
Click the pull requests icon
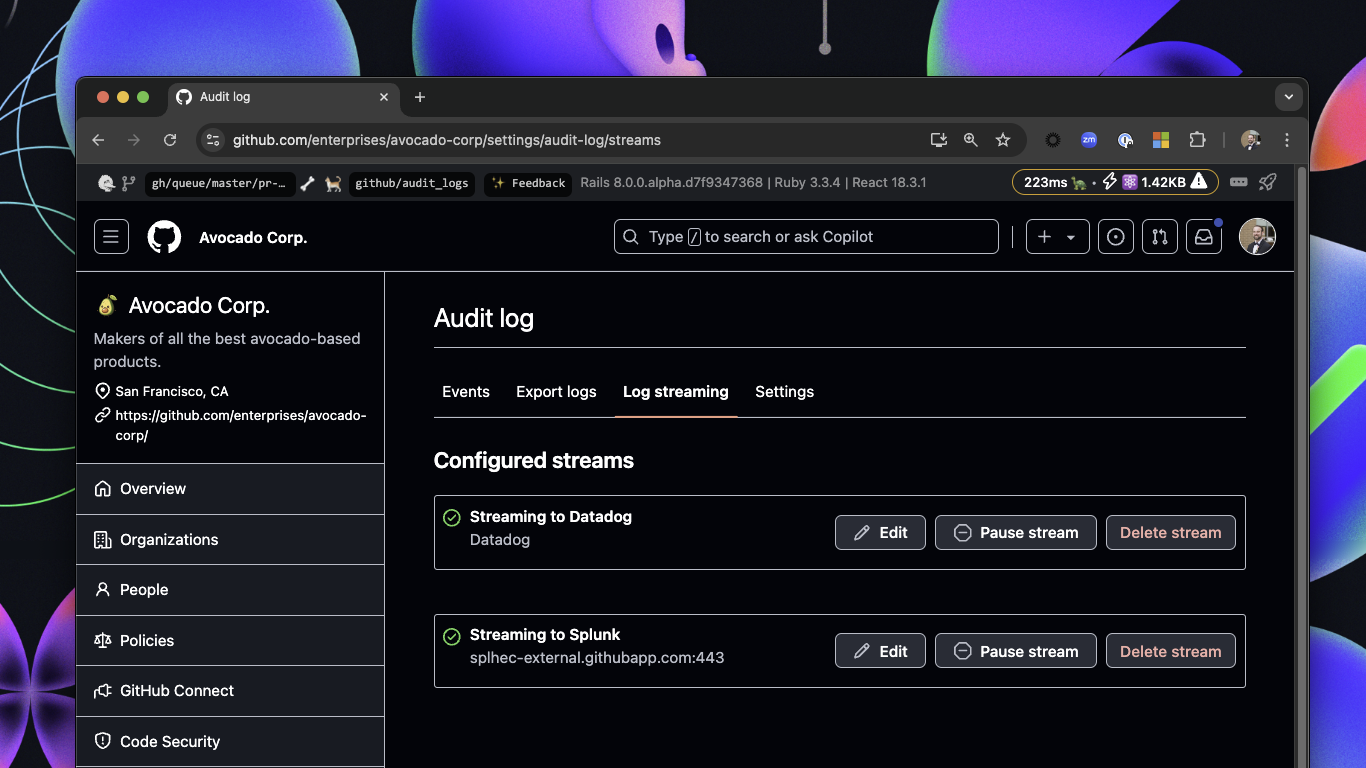point(1159,236)
